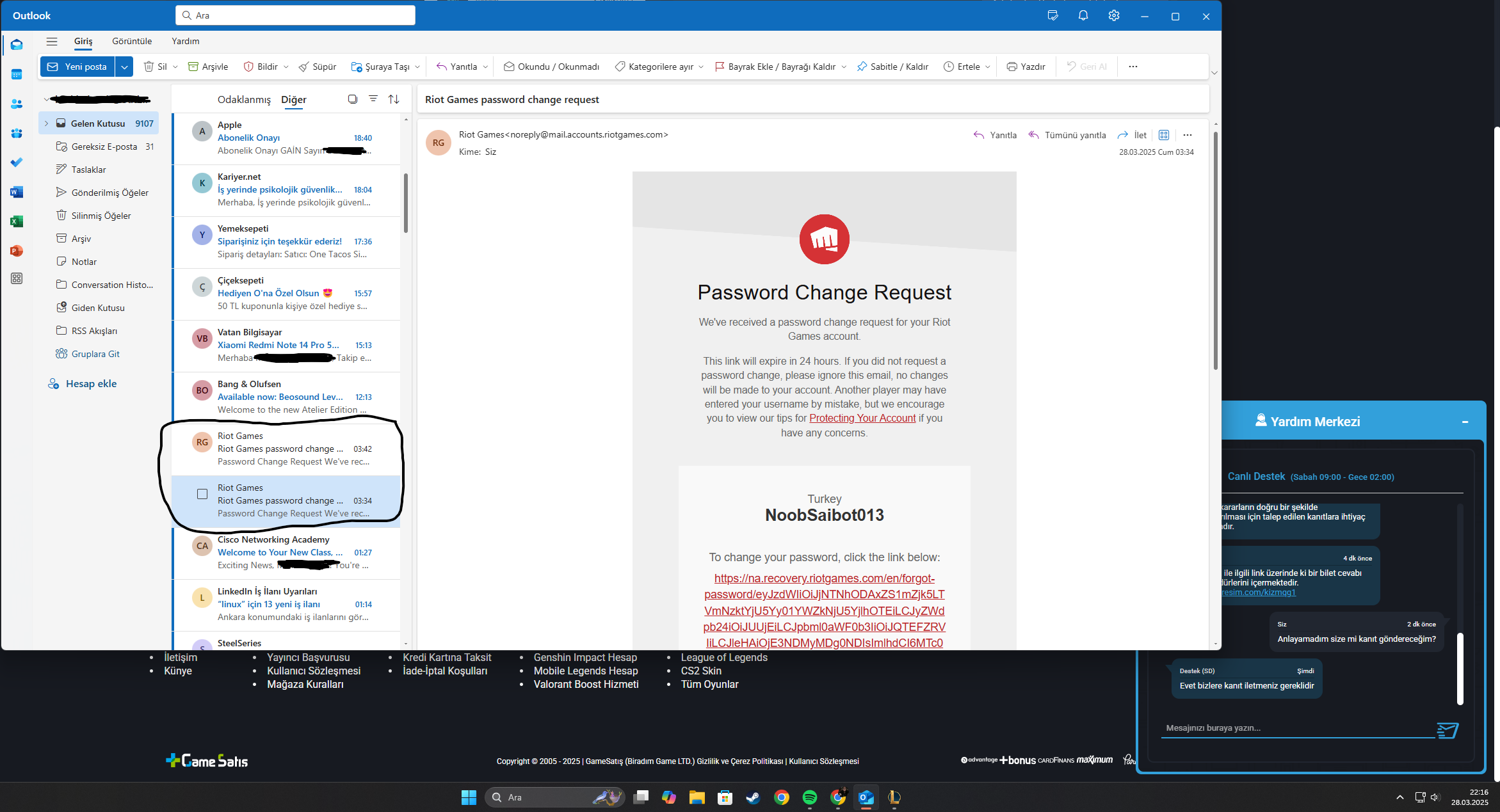
Task: Open the Calendar icon in left rail
Action: click(x=17, y=74)
